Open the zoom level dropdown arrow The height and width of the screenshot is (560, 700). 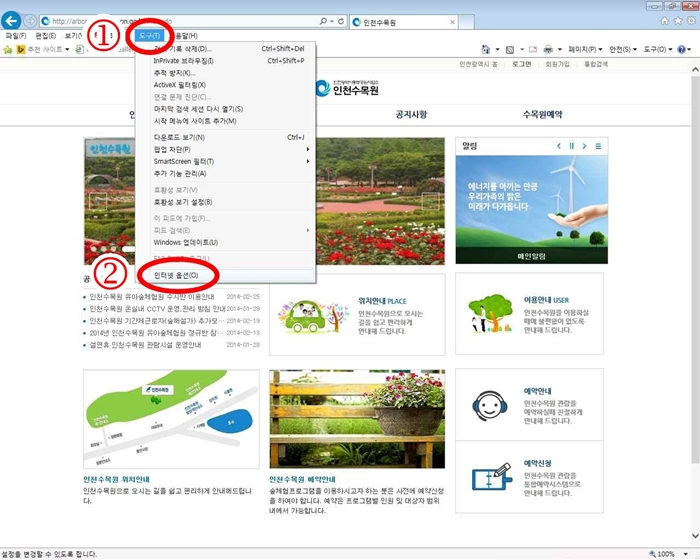[x=685, y=554]
